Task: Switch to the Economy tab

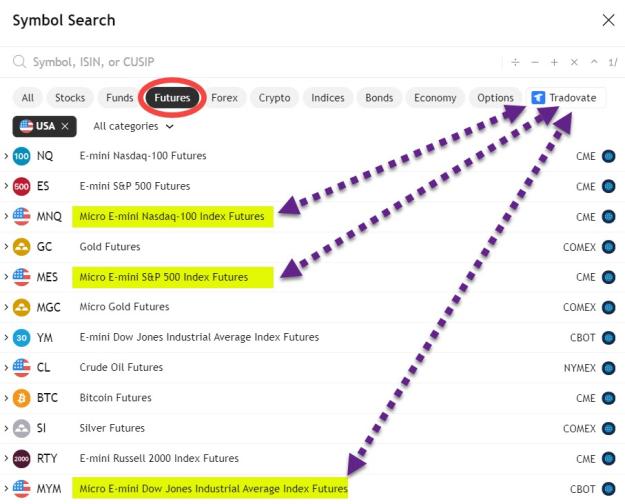Action: pyautogui.click(x=435, y=98)
